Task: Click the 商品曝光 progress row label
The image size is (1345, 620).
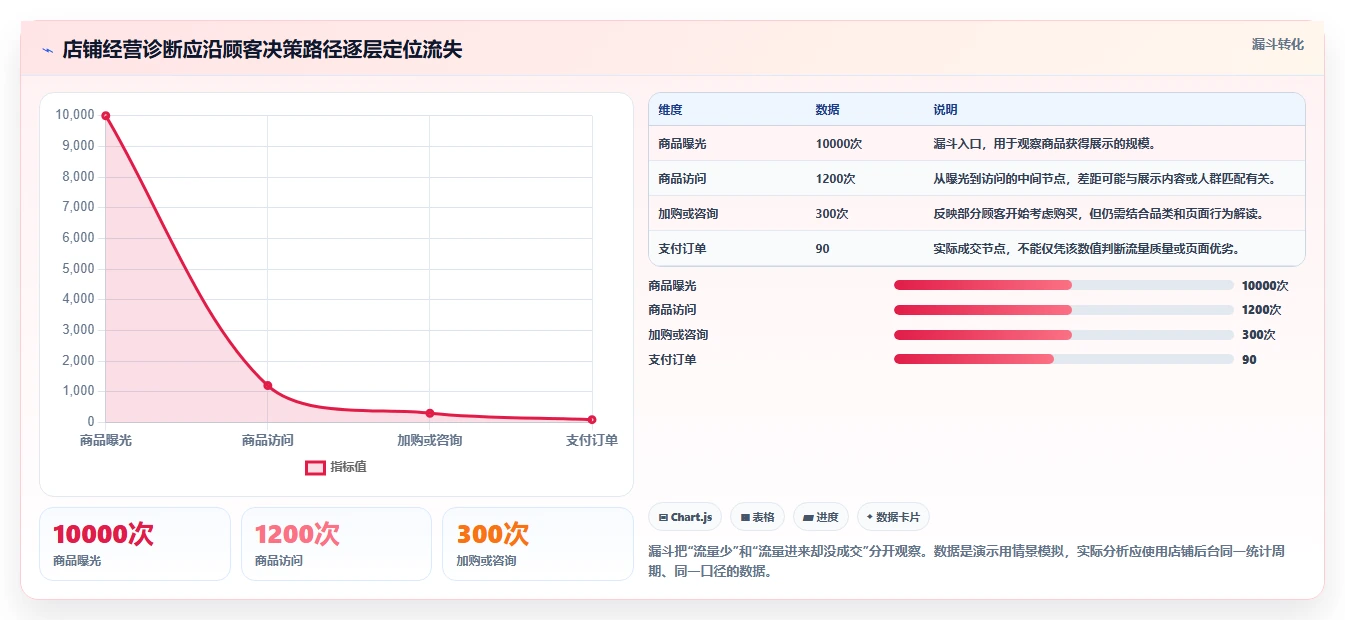Action: coord(672,286)
